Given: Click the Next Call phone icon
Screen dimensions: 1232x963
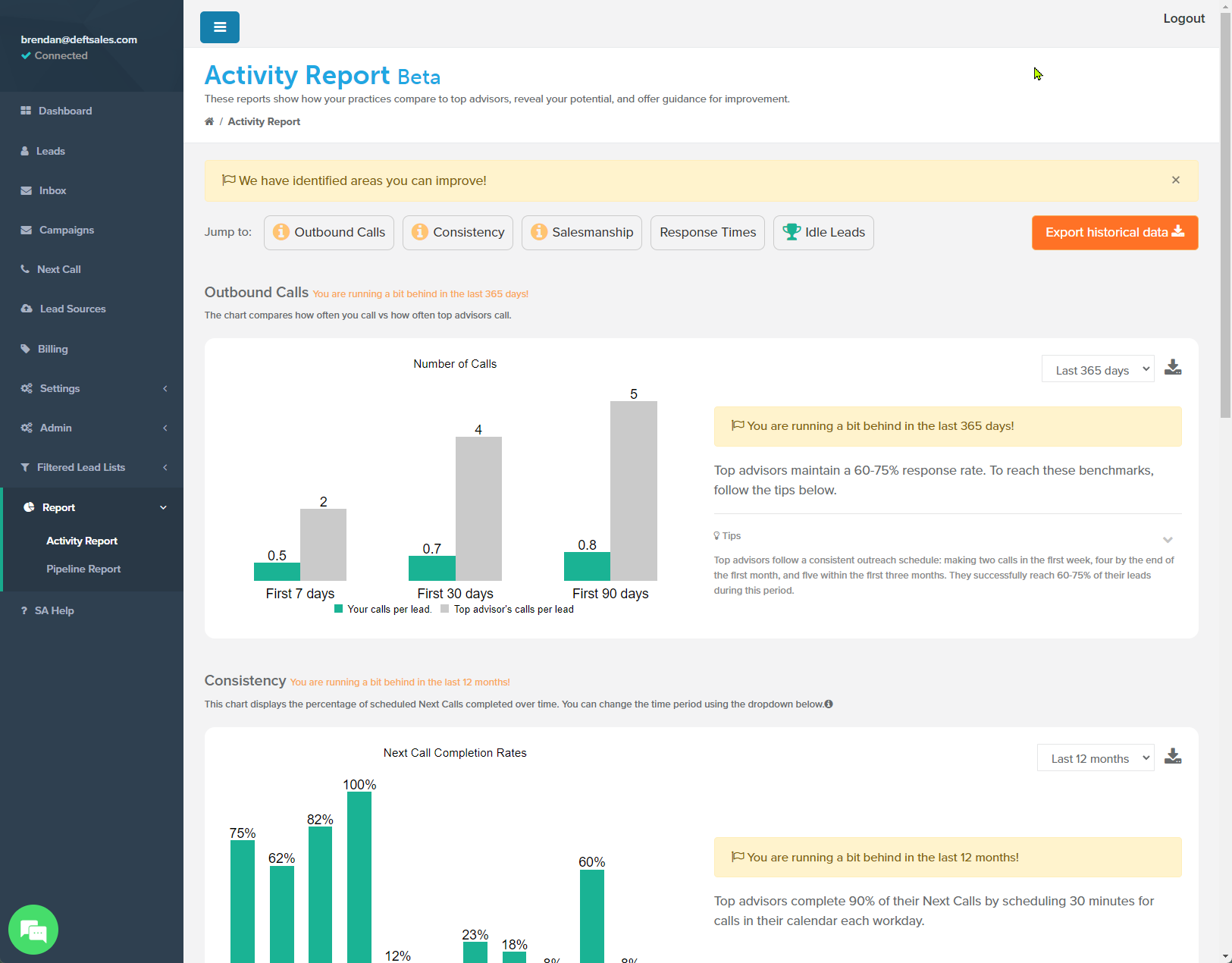Looking at the screenshot, I should tap(25, 269).
